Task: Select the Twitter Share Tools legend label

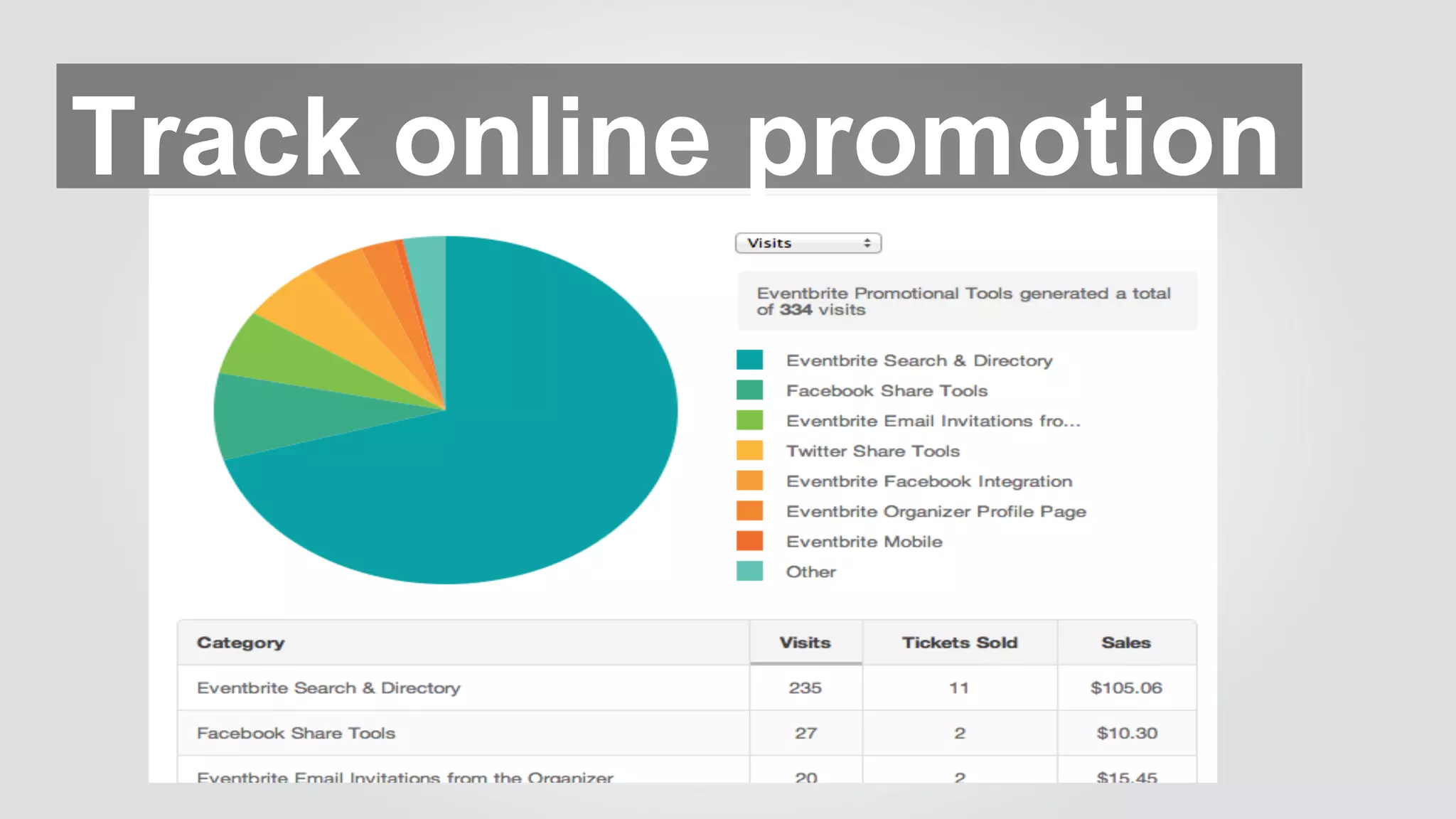Action: [x=873, y=451]
